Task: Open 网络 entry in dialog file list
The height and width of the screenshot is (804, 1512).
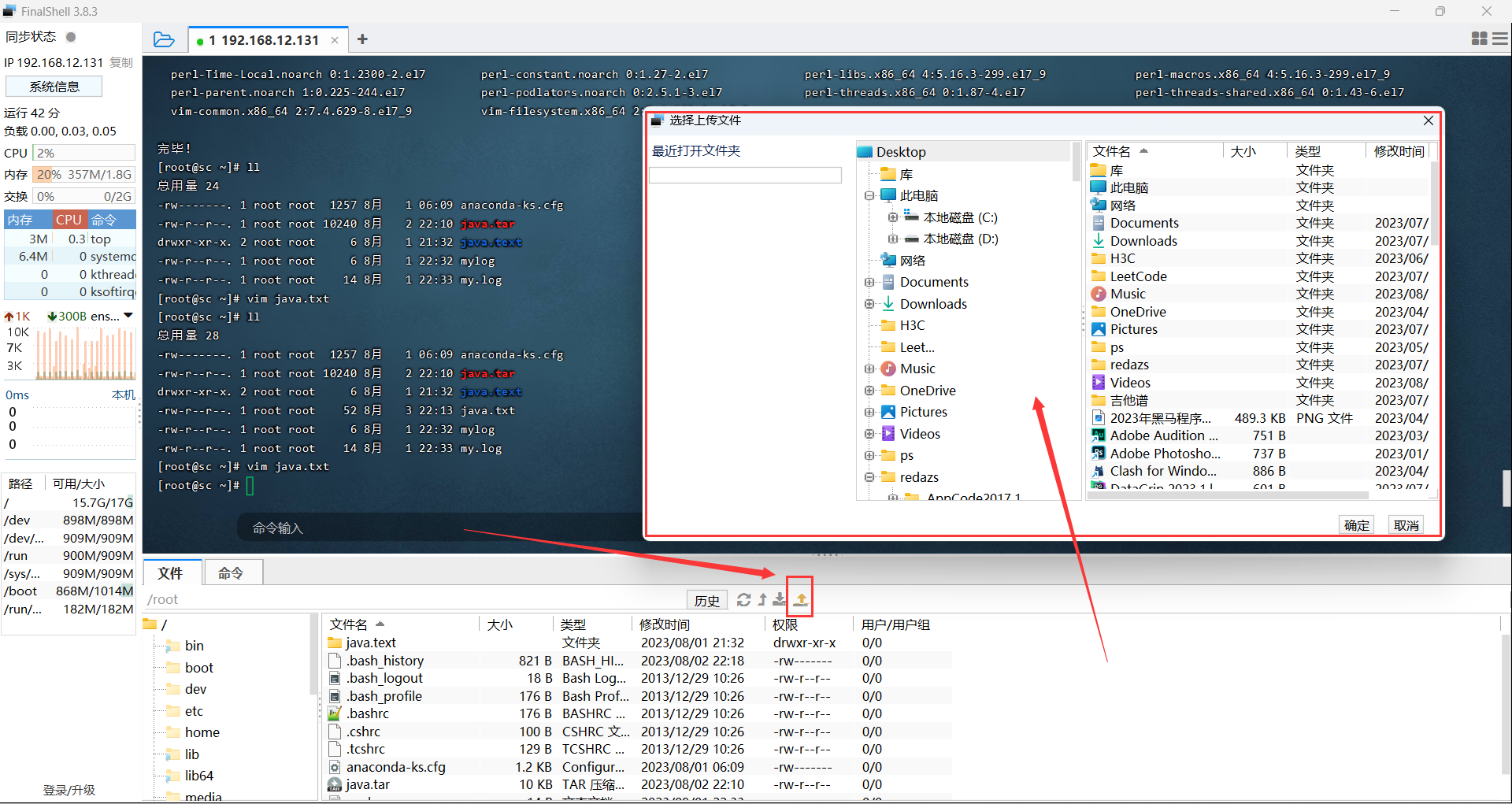Action: pyautogui.click(x=1122, y=206)
